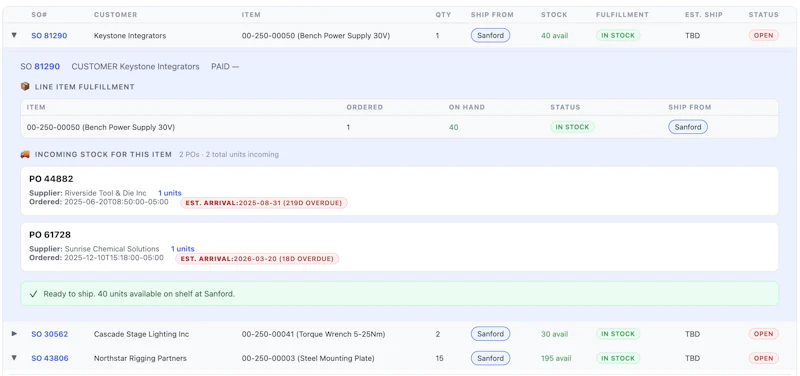Click the FULFILLMENT column header
800x376 pixels.
[x=622, y=15]
